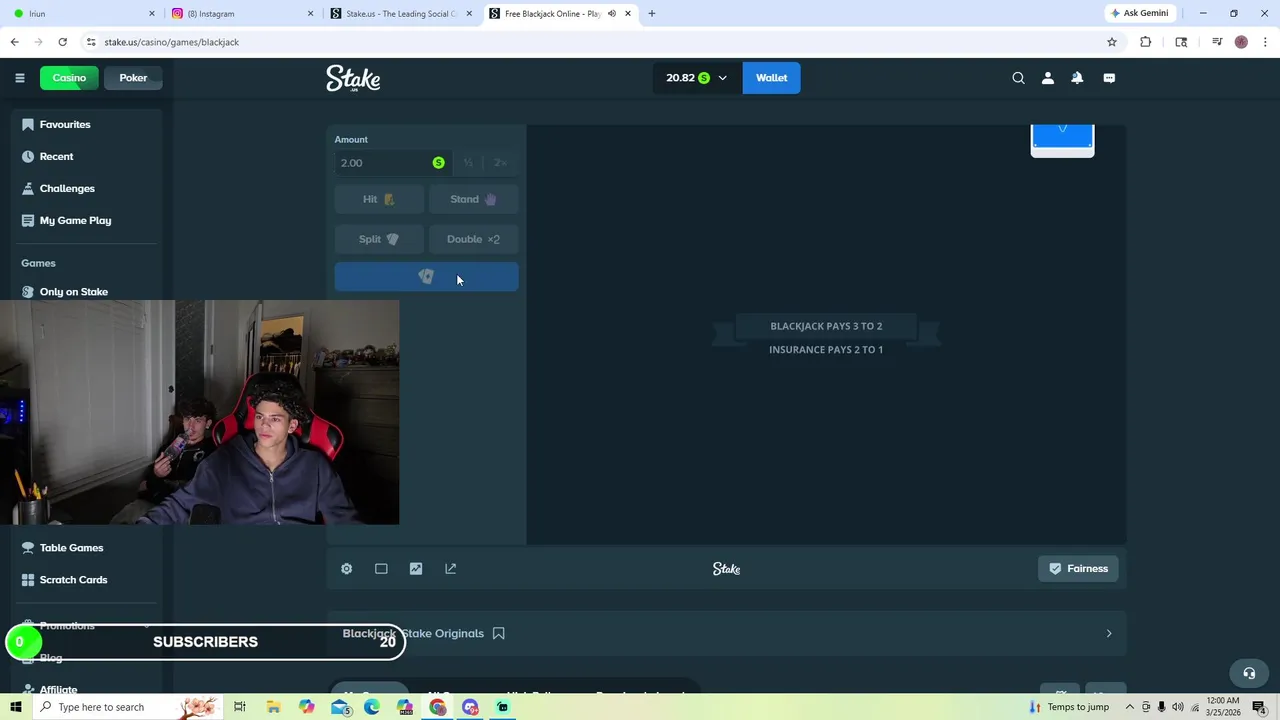Open the 20.82 balance currency dropdown

(x=697, y=78)
